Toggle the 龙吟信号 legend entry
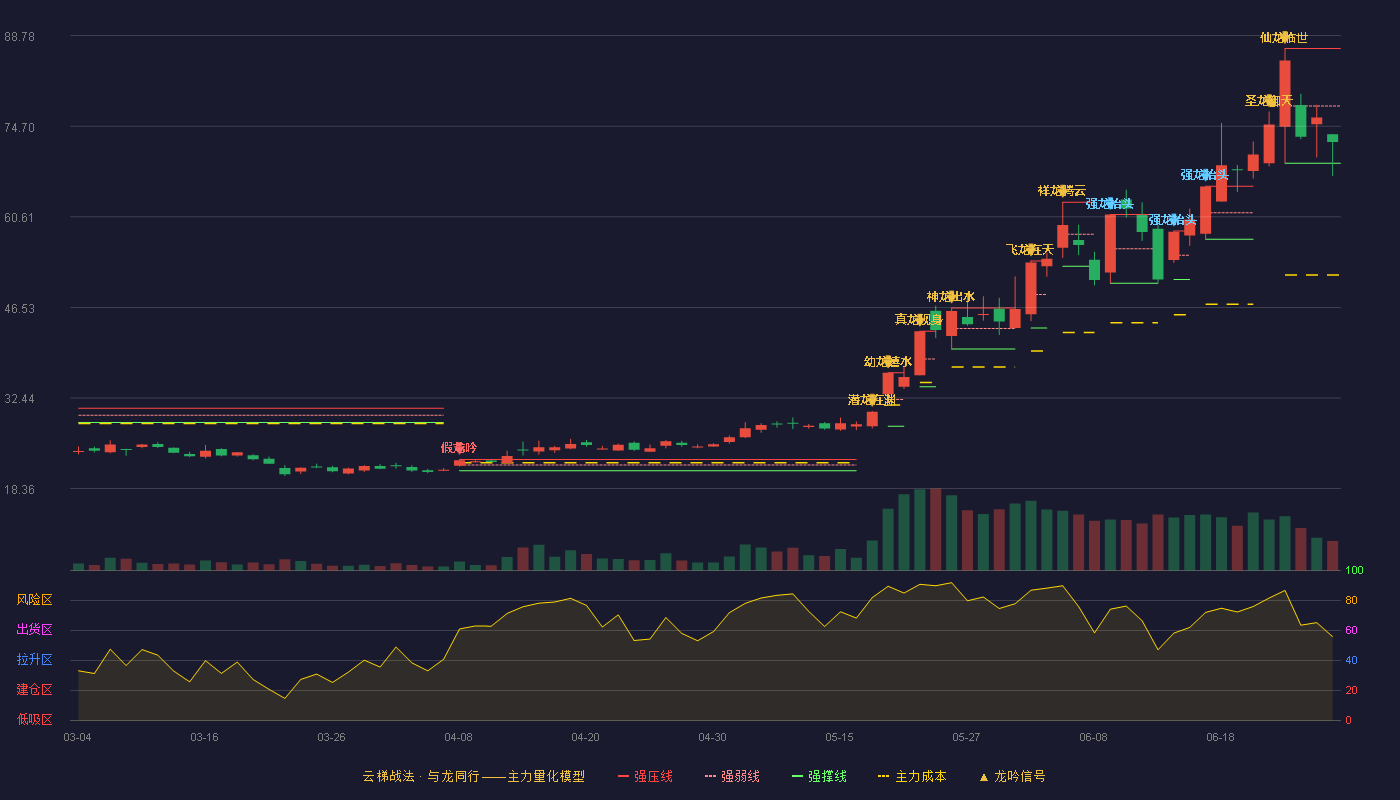 point(1012,776)
